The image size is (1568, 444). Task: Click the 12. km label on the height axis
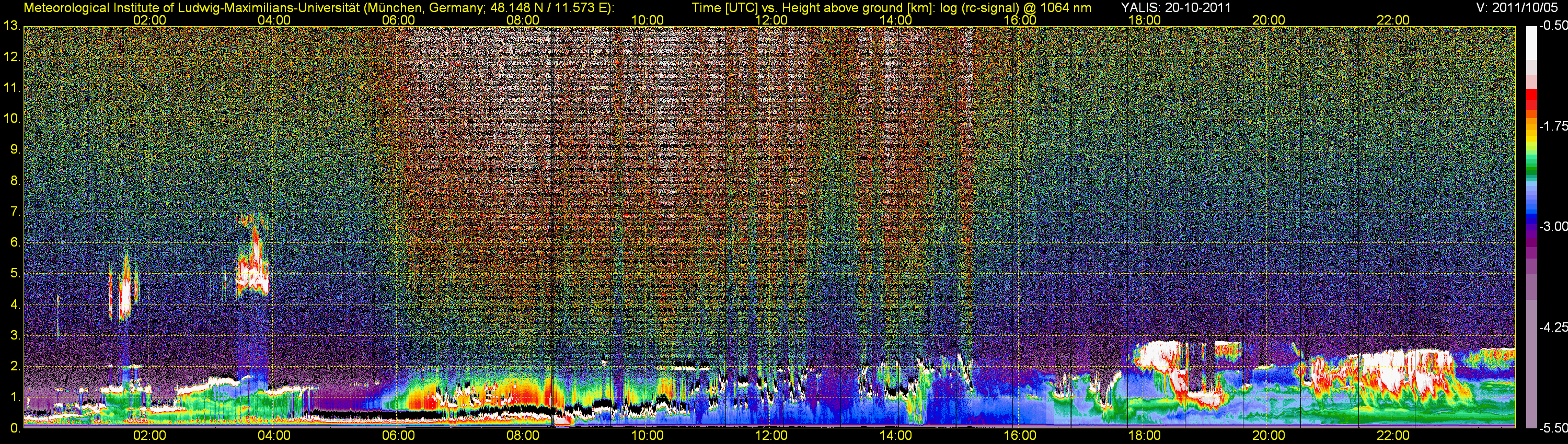click(12, 57)
